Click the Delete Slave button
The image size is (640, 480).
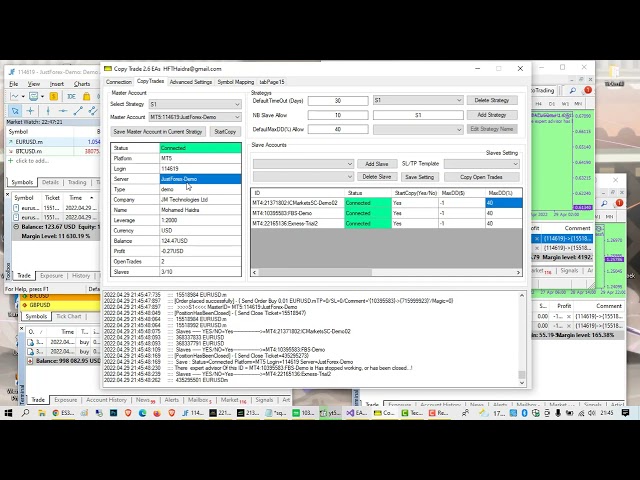(377, 177)
